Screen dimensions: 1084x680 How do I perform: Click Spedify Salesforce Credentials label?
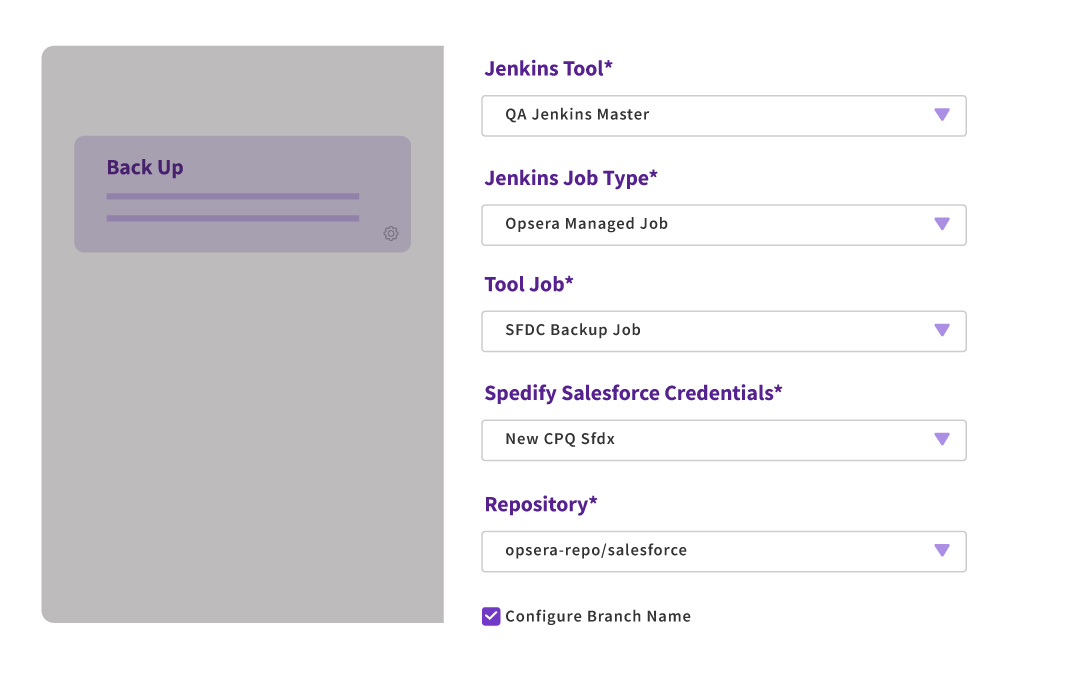point(633,393)
